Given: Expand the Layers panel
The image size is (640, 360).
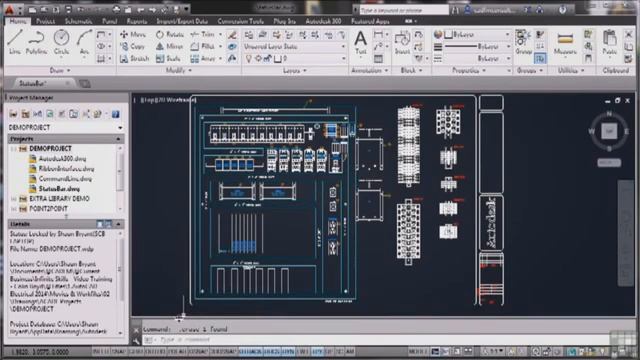Looking at the screenshot, I should pos(295,71).
